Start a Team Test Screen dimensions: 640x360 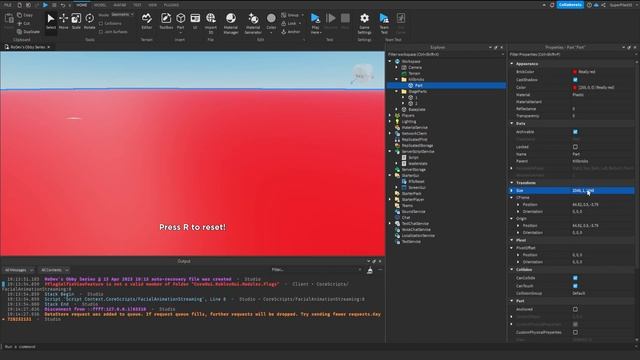pos(384,23)
